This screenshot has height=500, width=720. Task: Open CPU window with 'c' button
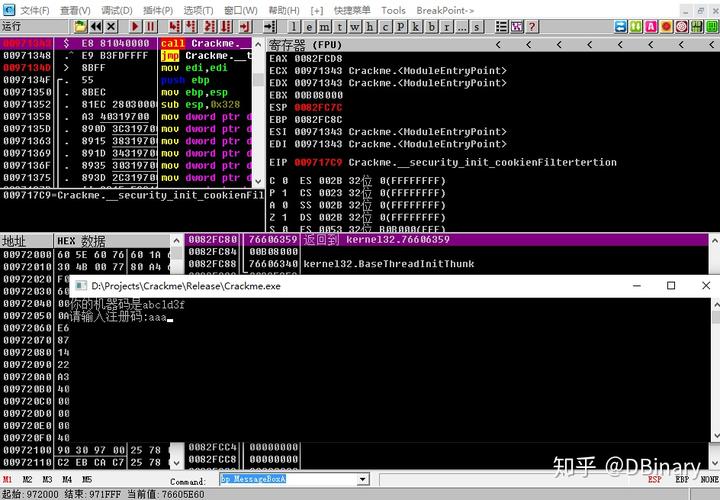pyautogui.click(x=385, y=27)
